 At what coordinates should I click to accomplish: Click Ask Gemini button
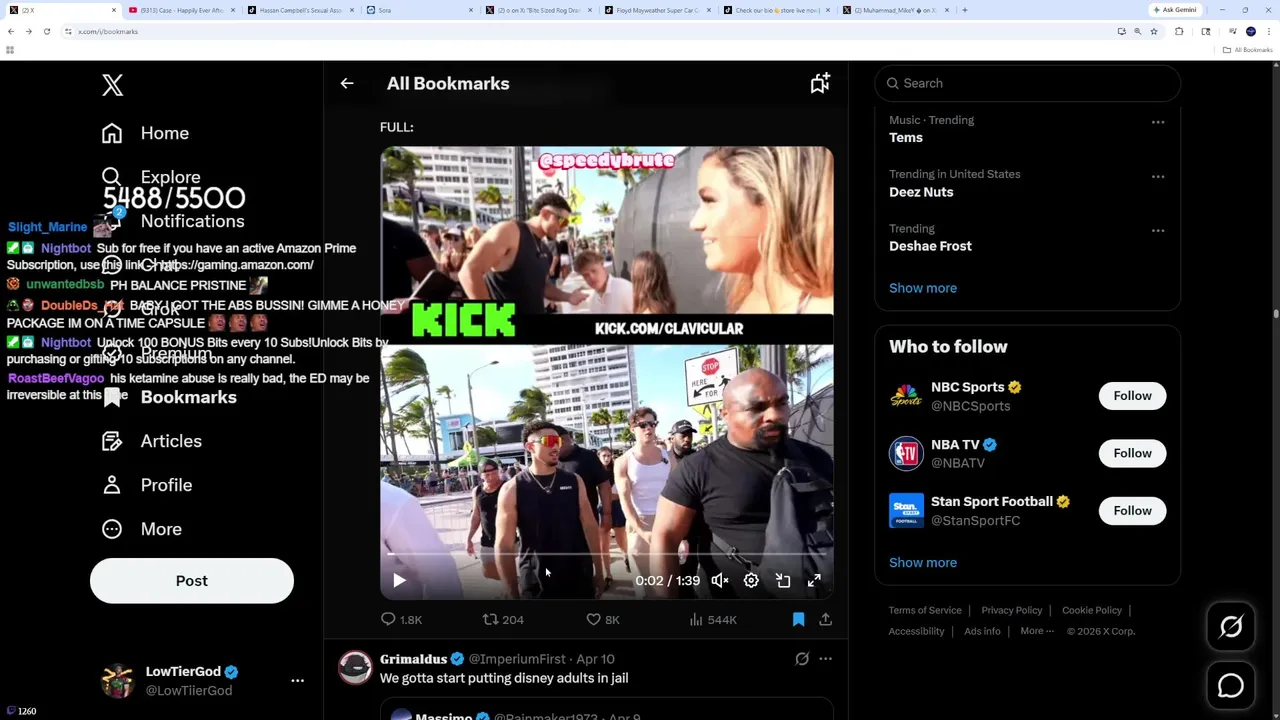point(1175,10)
